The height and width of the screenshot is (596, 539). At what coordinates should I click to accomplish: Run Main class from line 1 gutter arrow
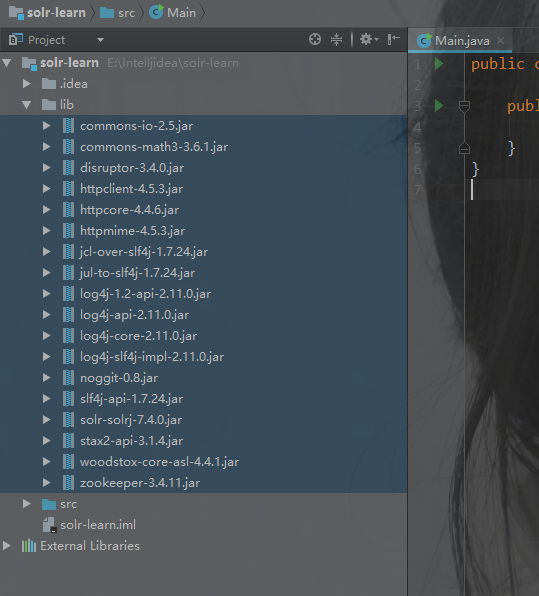[439, 63]
